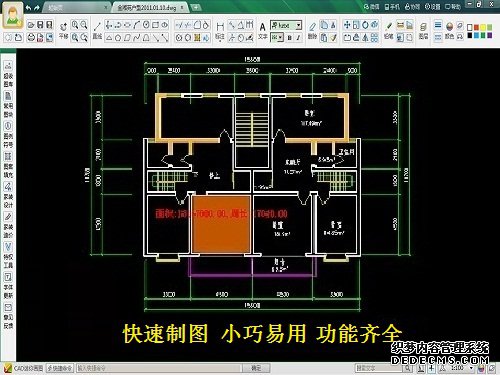Select the erase (删除) tool

point(312,31)
